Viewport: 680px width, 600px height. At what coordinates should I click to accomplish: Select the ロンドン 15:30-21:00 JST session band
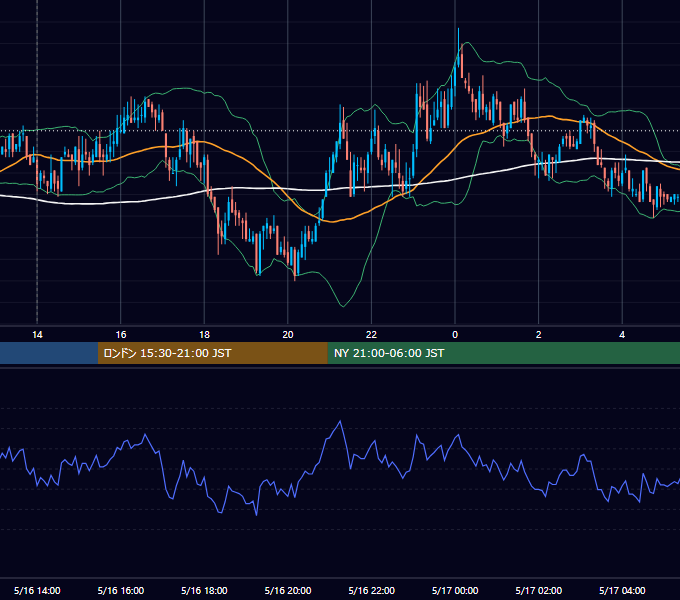tap(212, 353)
